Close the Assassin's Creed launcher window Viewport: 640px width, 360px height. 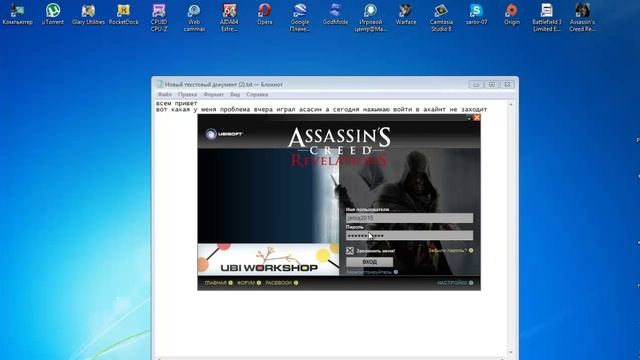476,118
